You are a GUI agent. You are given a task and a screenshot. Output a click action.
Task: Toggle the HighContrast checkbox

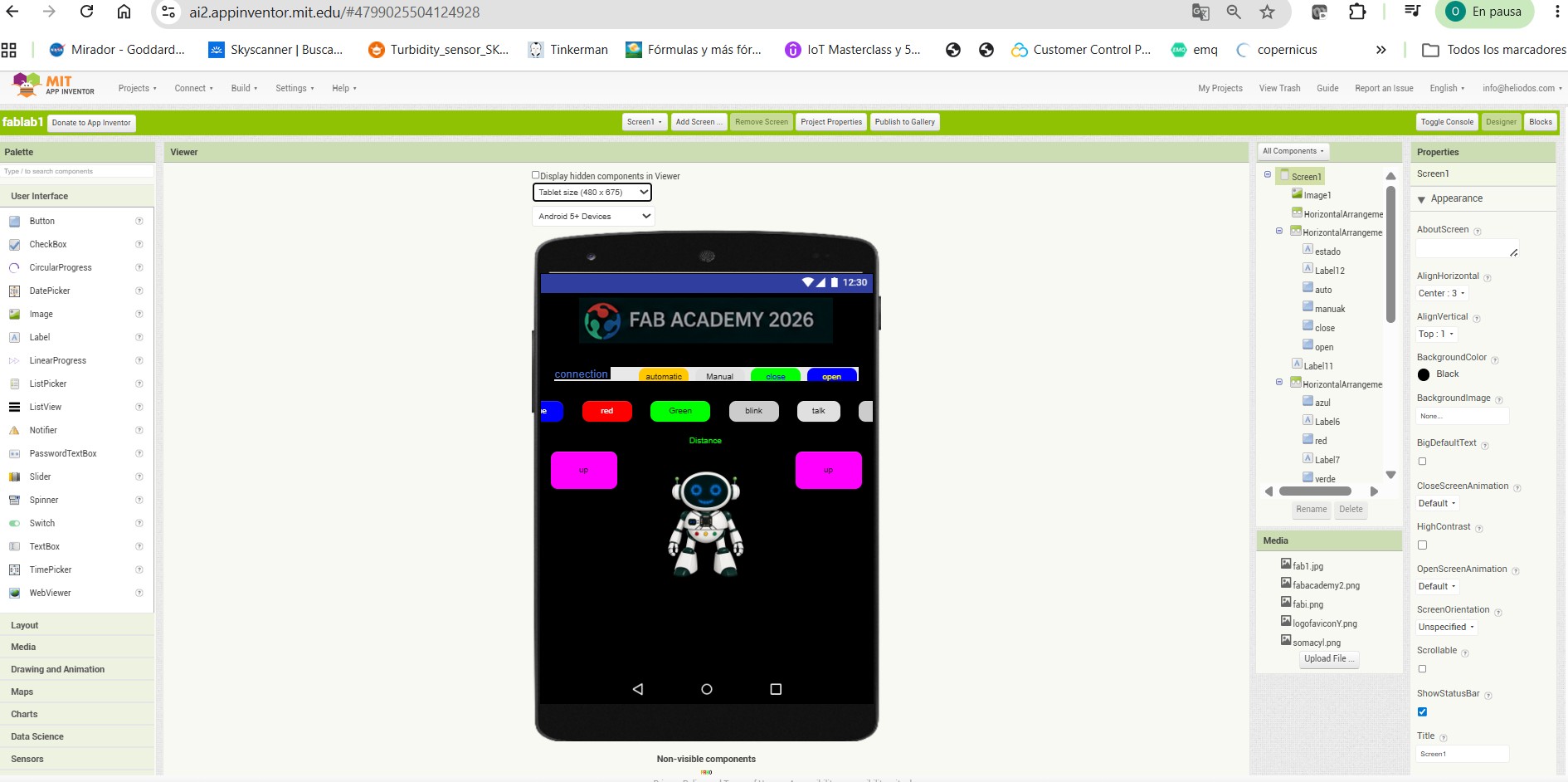1422,545
